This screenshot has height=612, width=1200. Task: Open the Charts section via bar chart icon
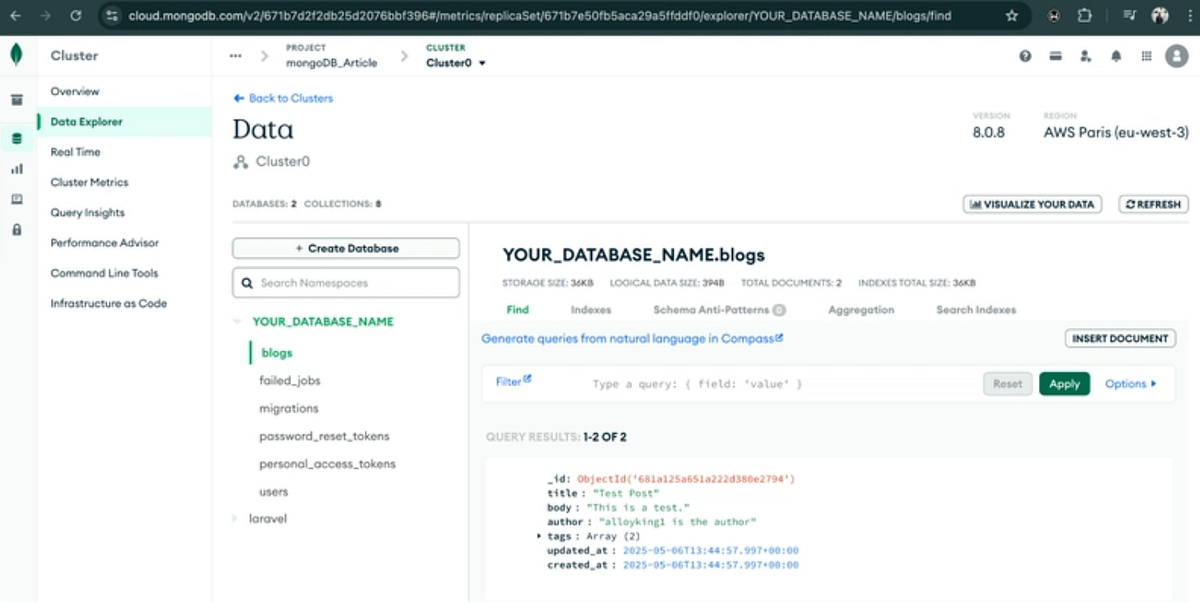pos(15,168)
